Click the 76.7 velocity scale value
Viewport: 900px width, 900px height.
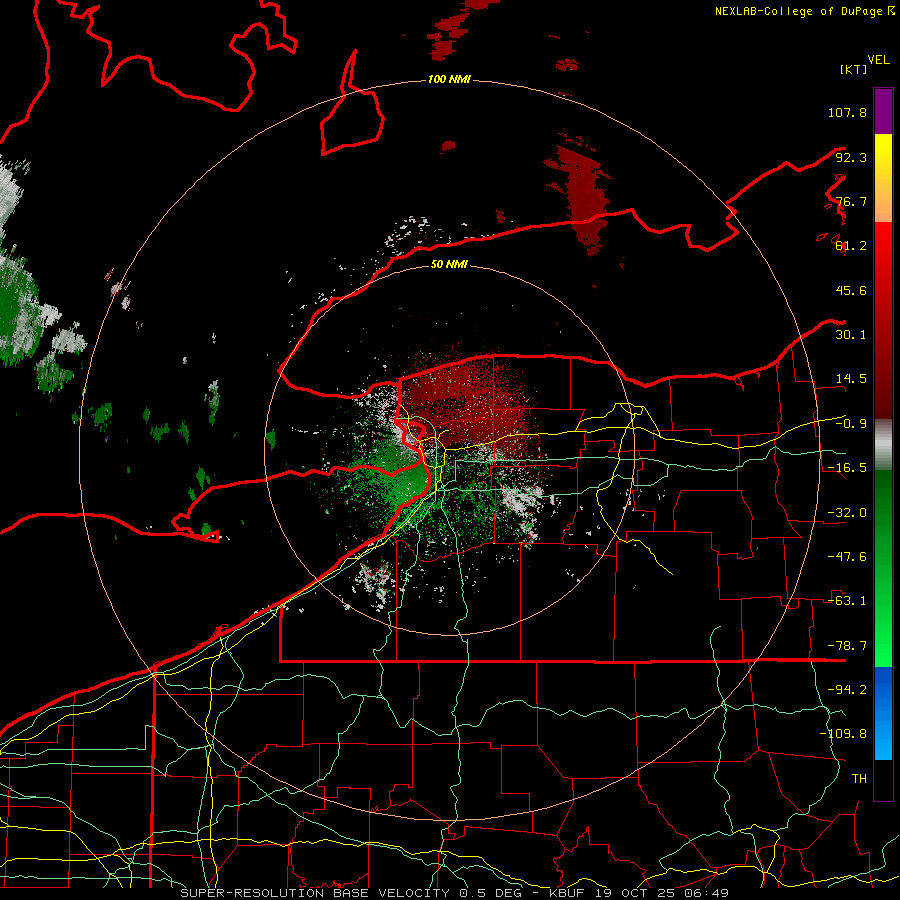pos(851,201)
